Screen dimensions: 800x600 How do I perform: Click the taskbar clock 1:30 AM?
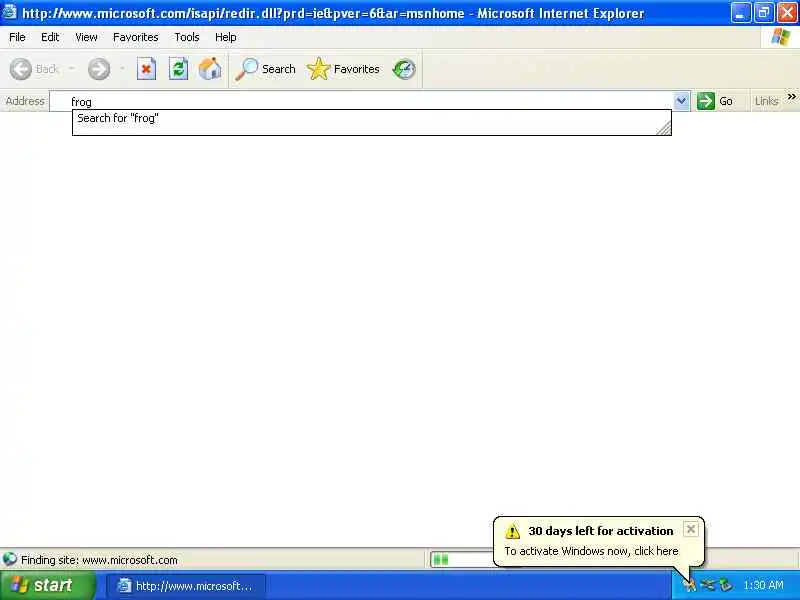[x=763, y=585]
